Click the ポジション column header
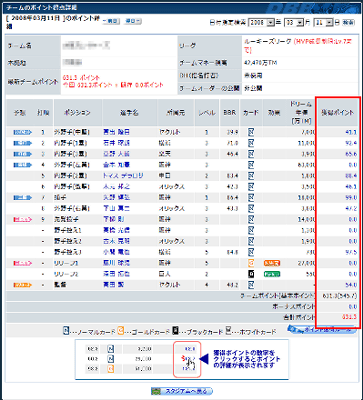 pos(77,113)
